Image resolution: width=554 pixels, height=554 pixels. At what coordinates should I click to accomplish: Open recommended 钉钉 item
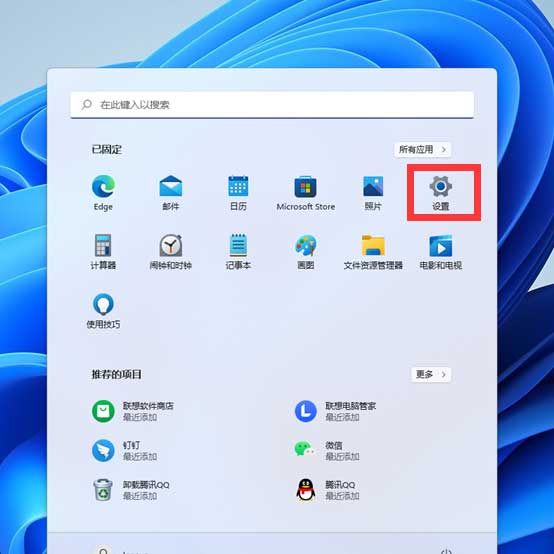pyautogui.click(x=124, y=450)
